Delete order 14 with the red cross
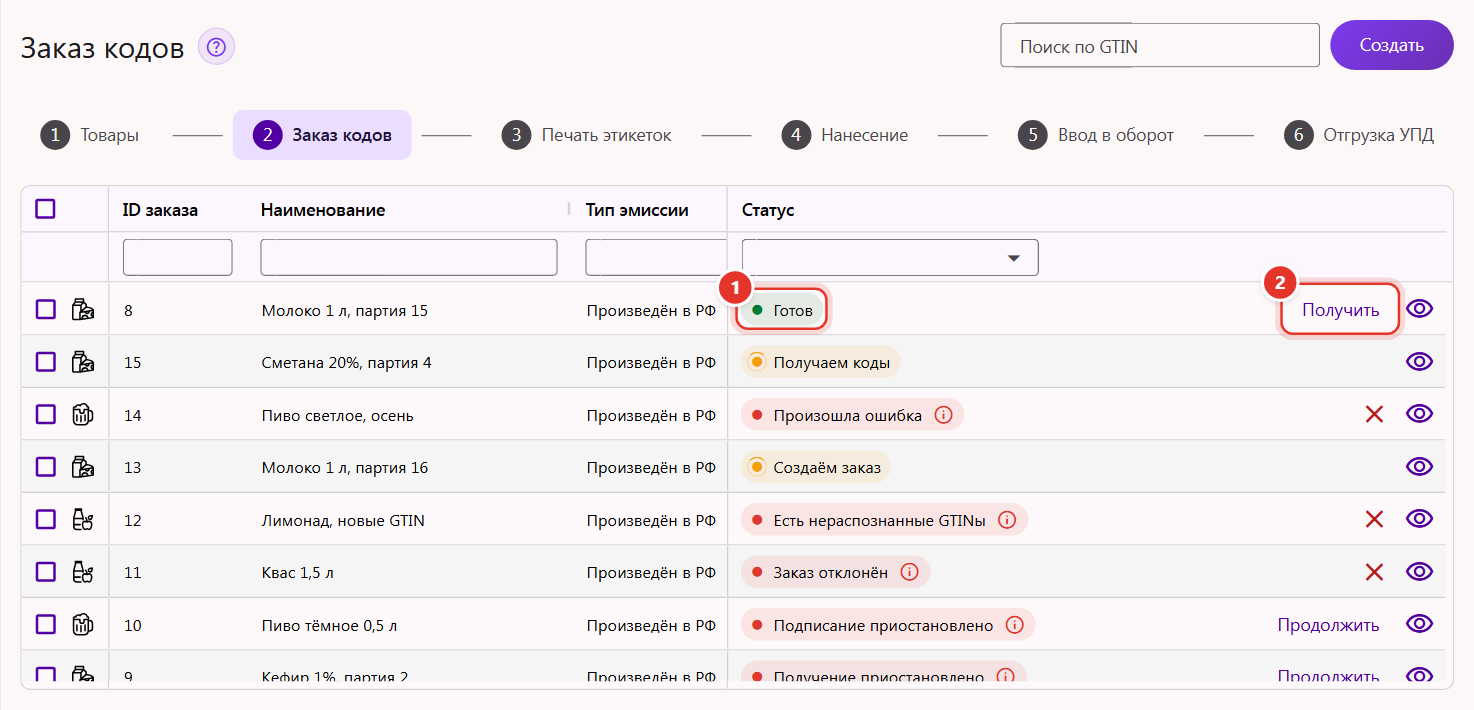This screenshot has width=1474, height=710. [x=1374, y=414]
